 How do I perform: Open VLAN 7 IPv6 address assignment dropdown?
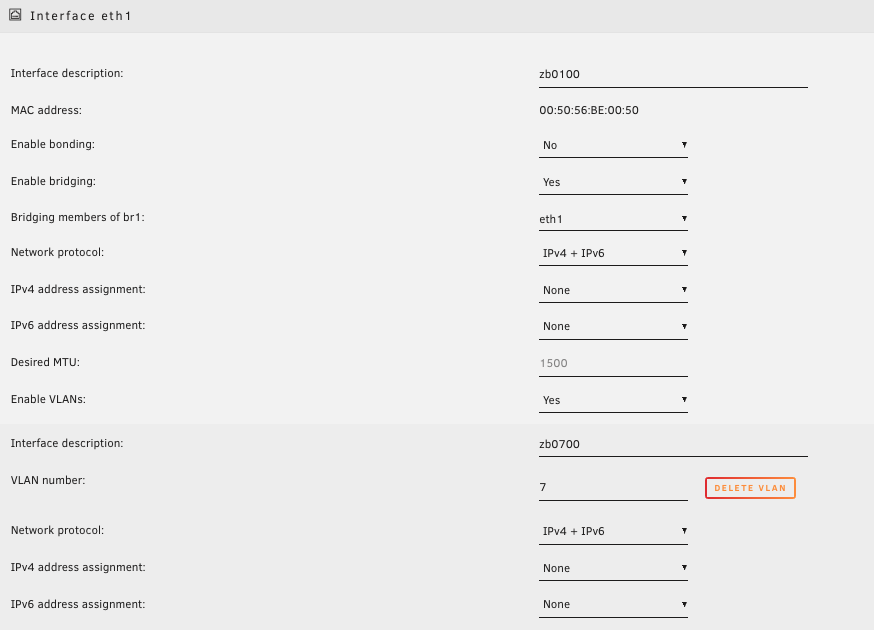click(613, 605)
